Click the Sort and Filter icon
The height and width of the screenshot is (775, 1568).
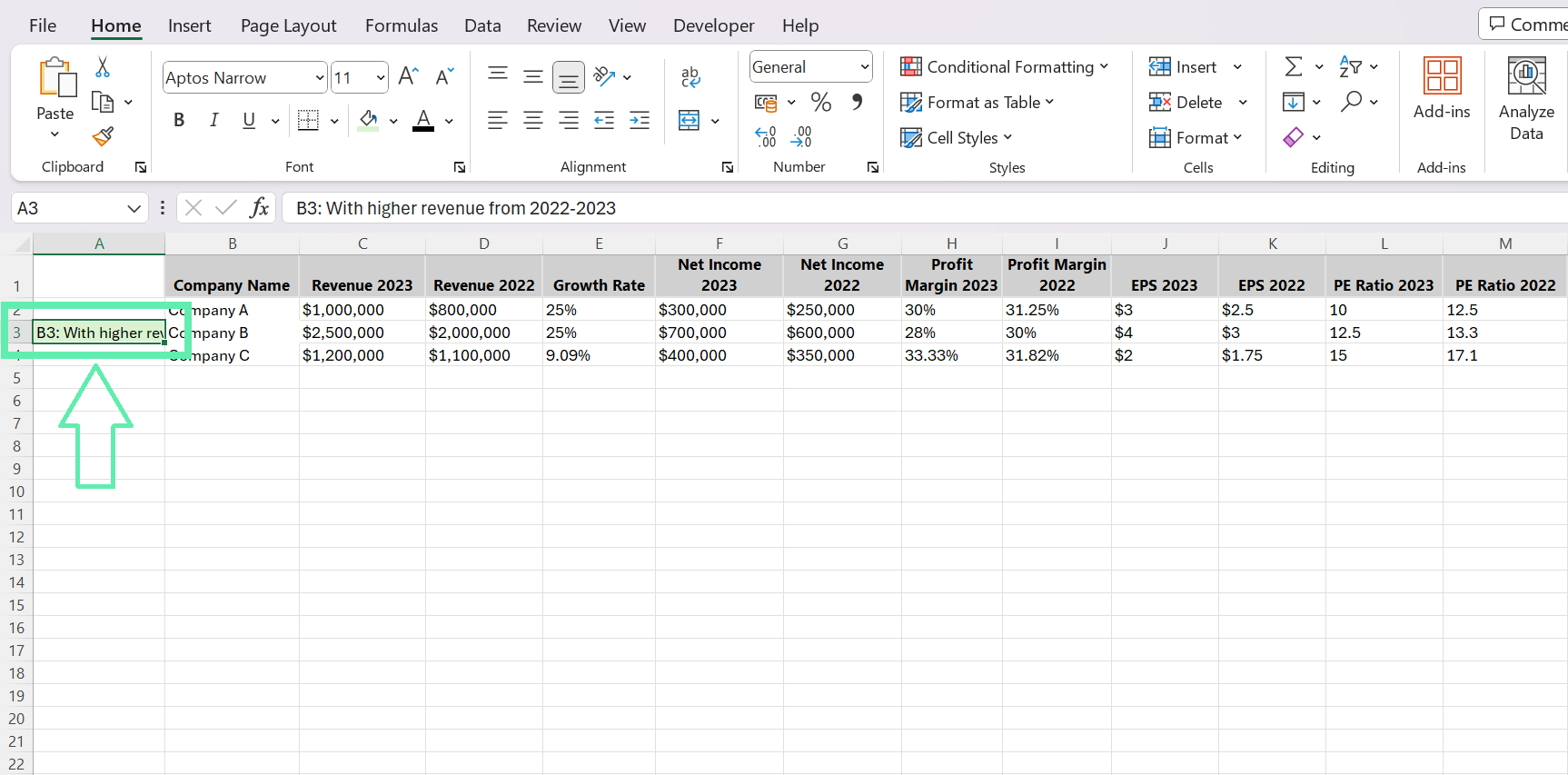click(1350, 66)
